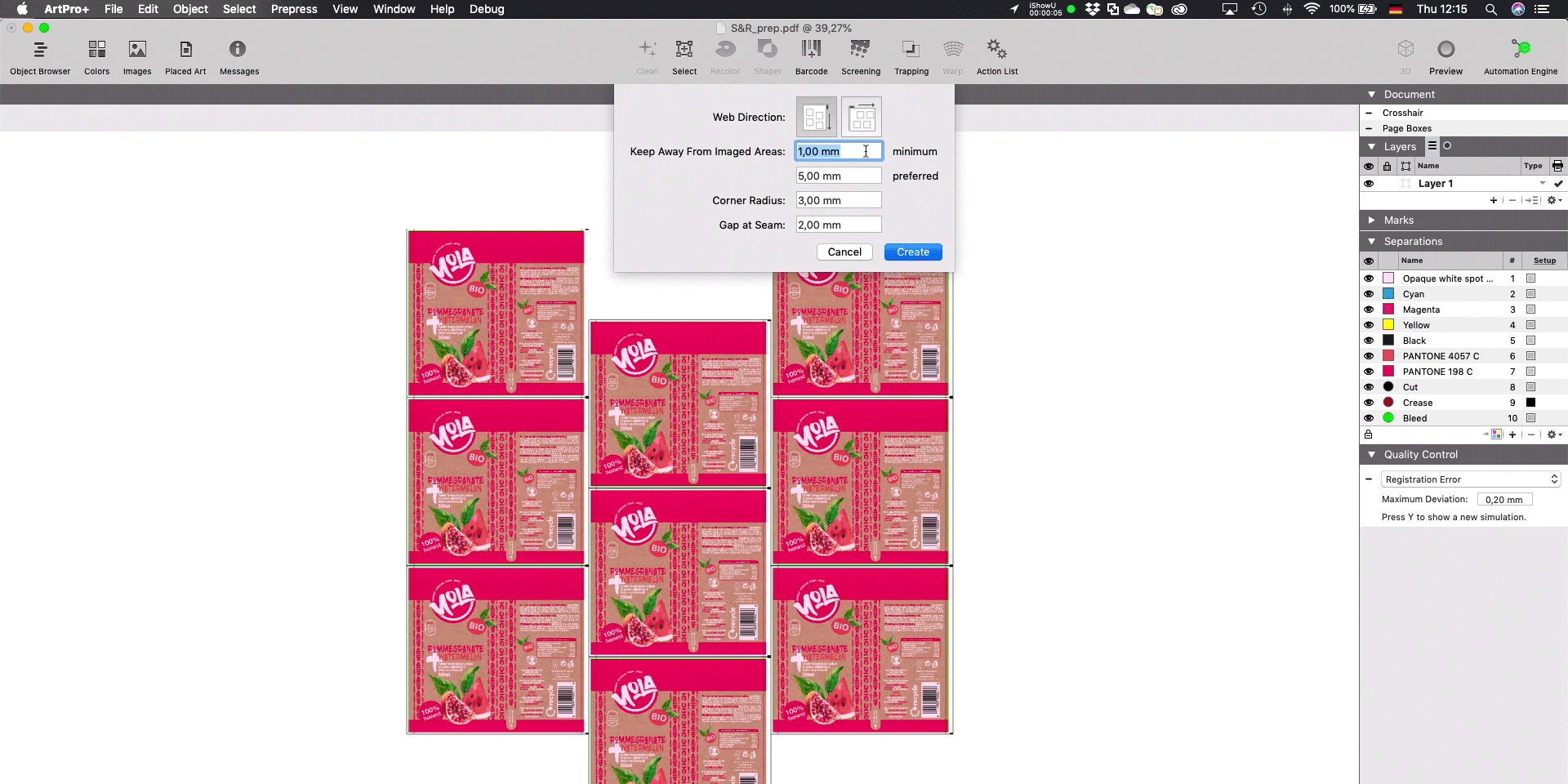Open Automation Engine
The image size is (1568, 784).
tap(1521, 58)
